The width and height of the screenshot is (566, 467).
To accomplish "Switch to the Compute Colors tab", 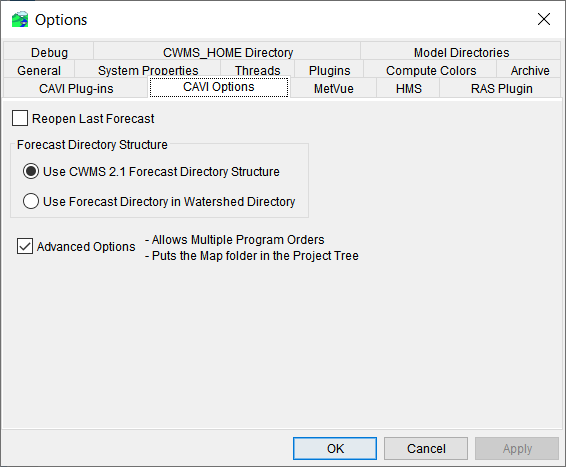I will (x=431, y=71).
